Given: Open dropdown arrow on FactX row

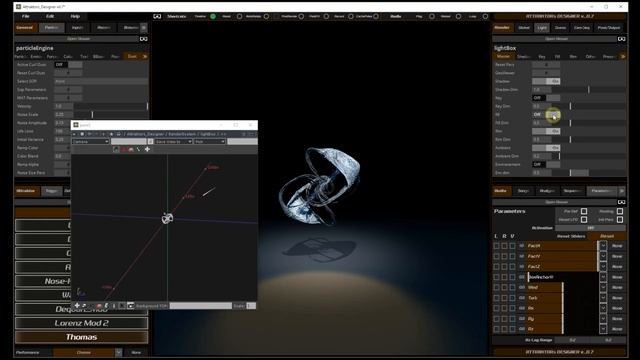Looking at the screenshot, I should [x=603, y=246].
